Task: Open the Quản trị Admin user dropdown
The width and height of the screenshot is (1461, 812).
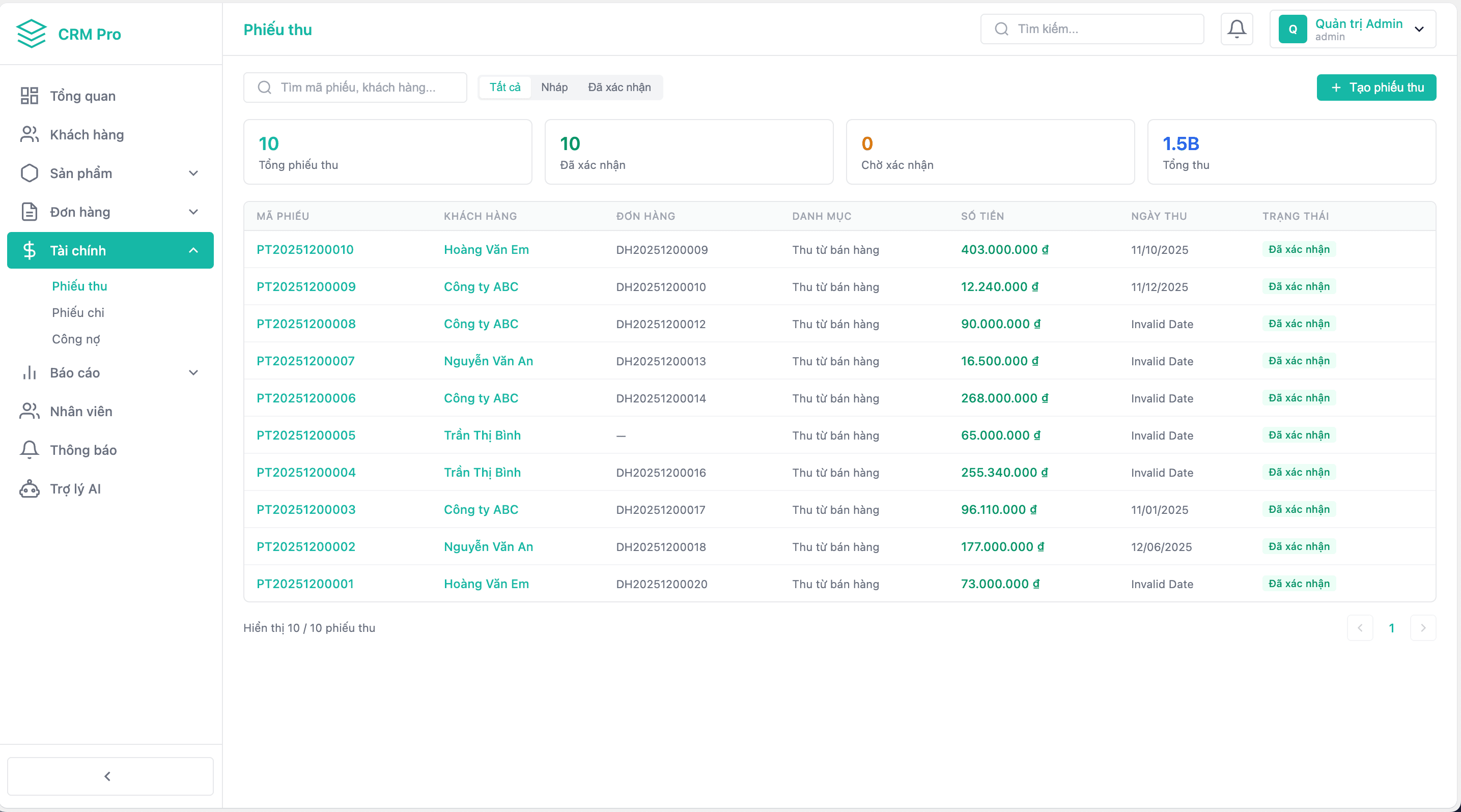Action: pos(1419,30)
